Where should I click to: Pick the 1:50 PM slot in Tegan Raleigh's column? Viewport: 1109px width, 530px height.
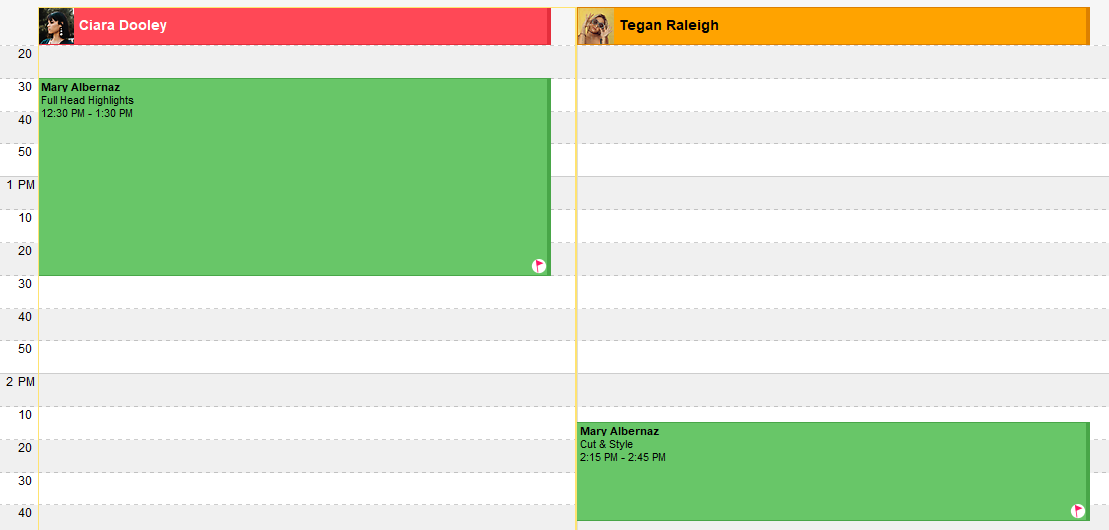pos(842,357)
